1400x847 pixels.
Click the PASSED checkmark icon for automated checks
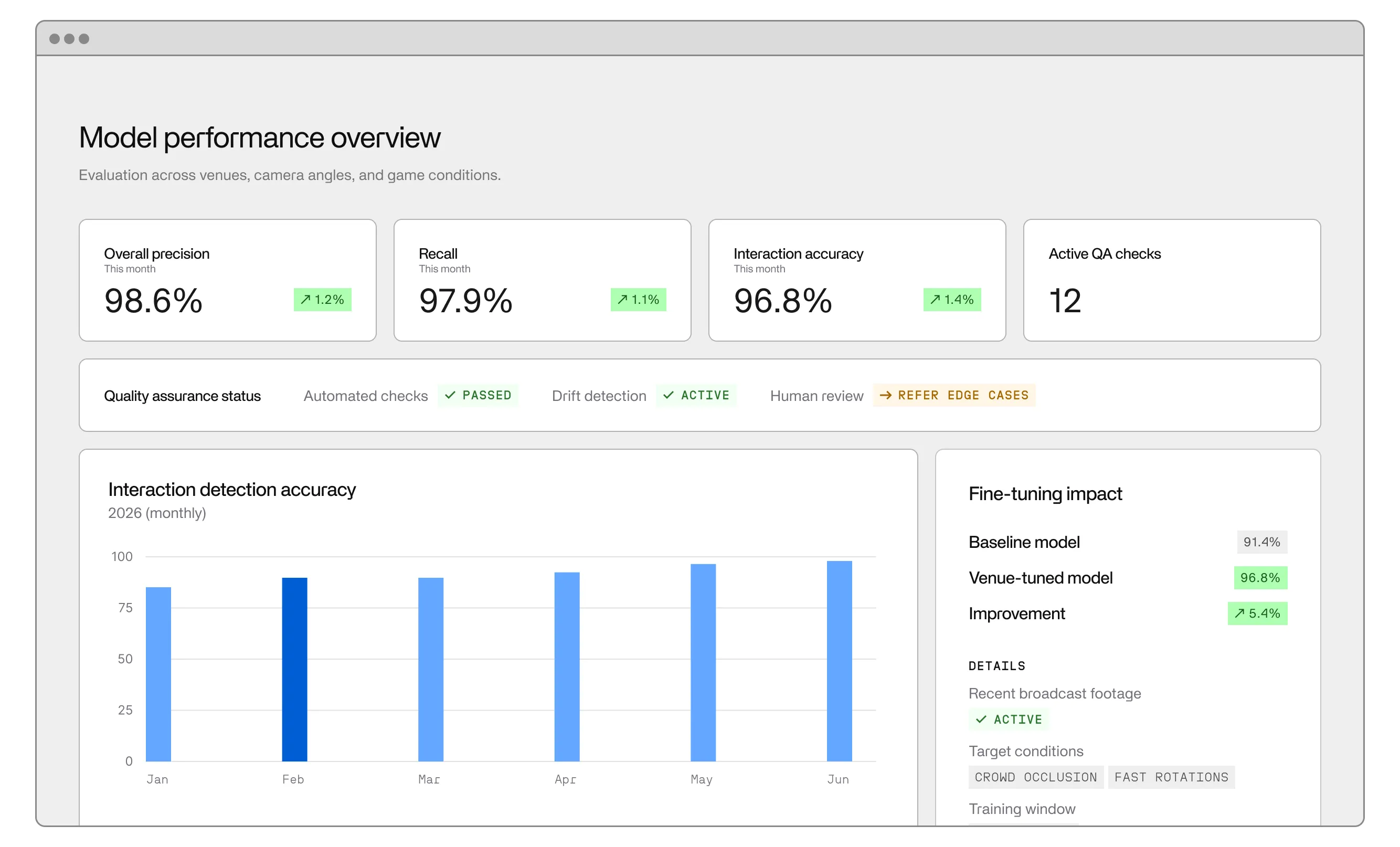(x=452, y=395)
